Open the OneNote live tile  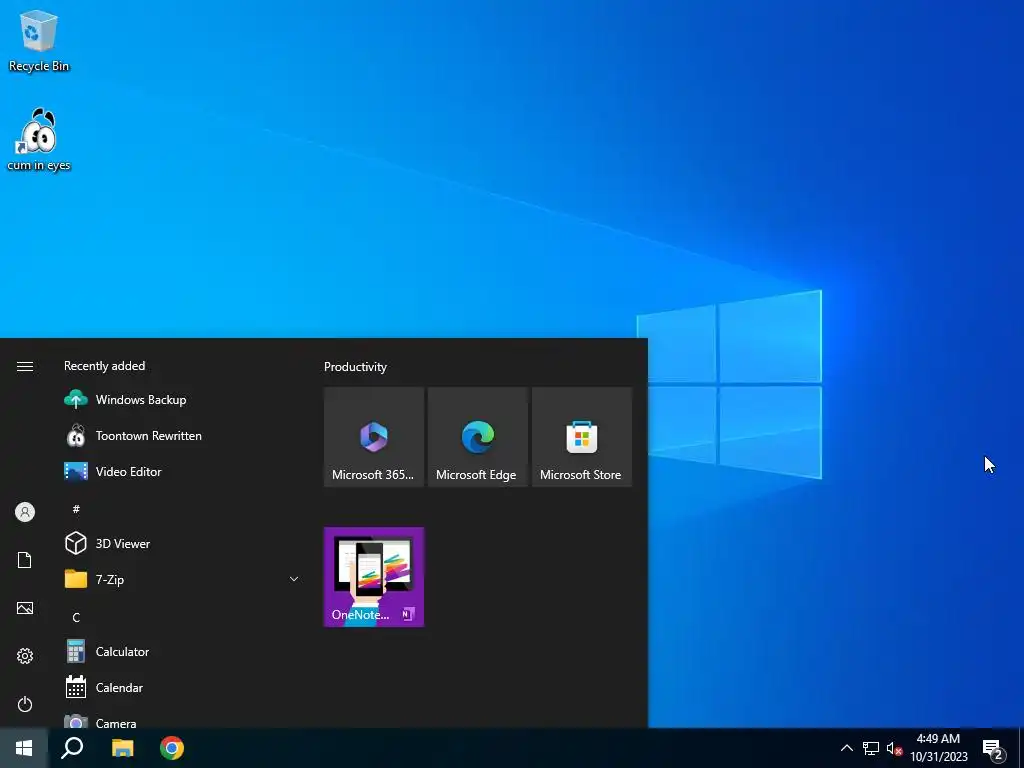374,577
